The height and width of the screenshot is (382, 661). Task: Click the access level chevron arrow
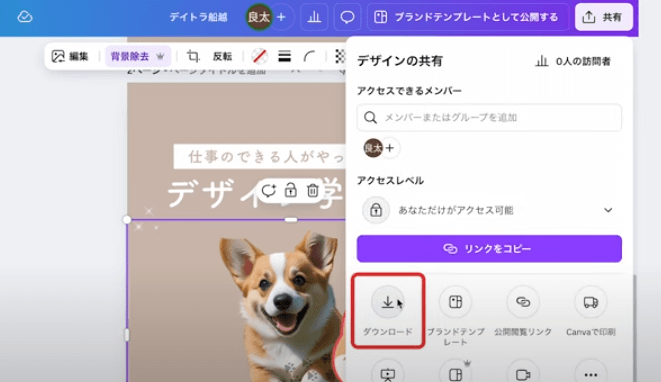pos(608,210)
